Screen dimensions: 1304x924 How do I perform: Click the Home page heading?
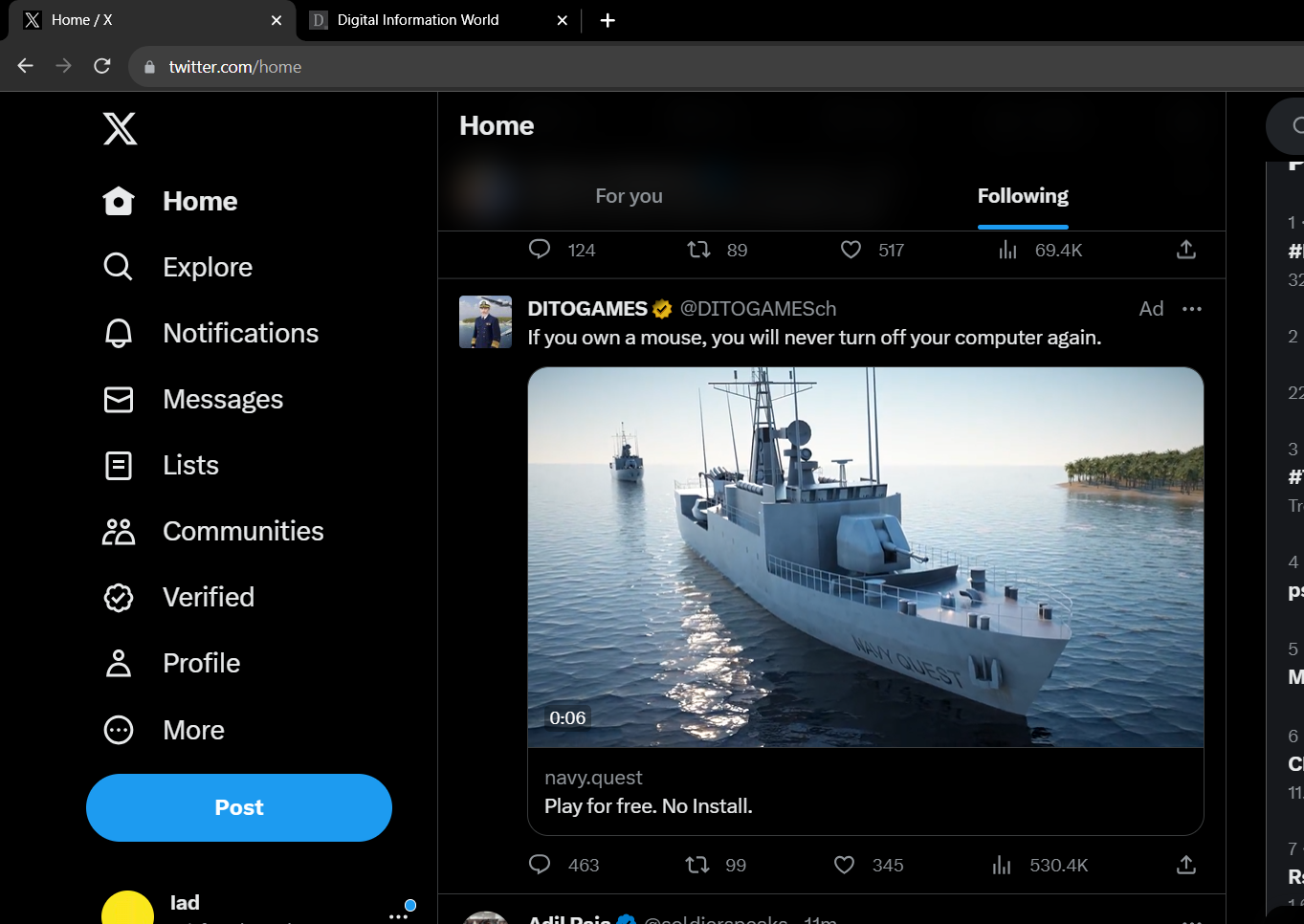click(x=497, y=126)
